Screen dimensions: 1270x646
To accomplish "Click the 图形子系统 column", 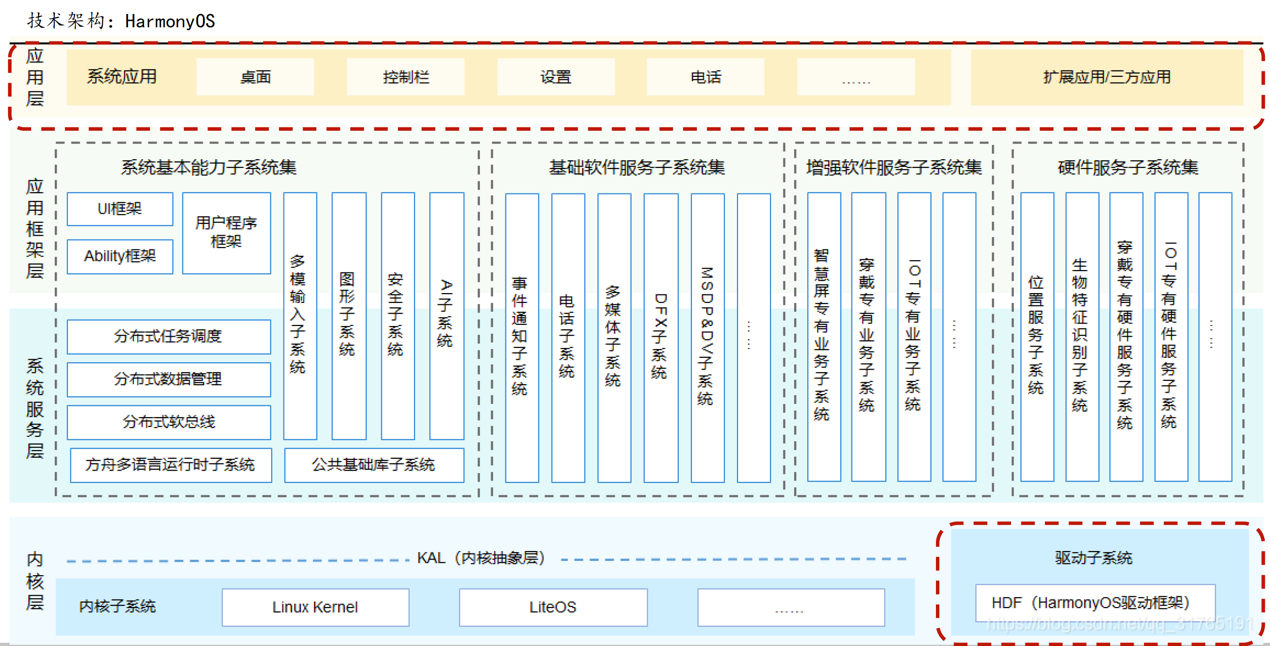I will [x=349, y=316].
